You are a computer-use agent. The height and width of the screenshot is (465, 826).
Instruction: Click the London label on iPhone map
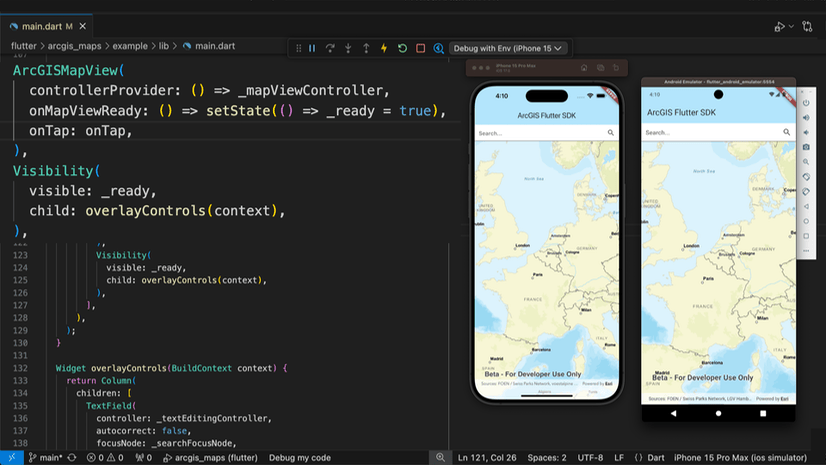(x=523, y=245)
